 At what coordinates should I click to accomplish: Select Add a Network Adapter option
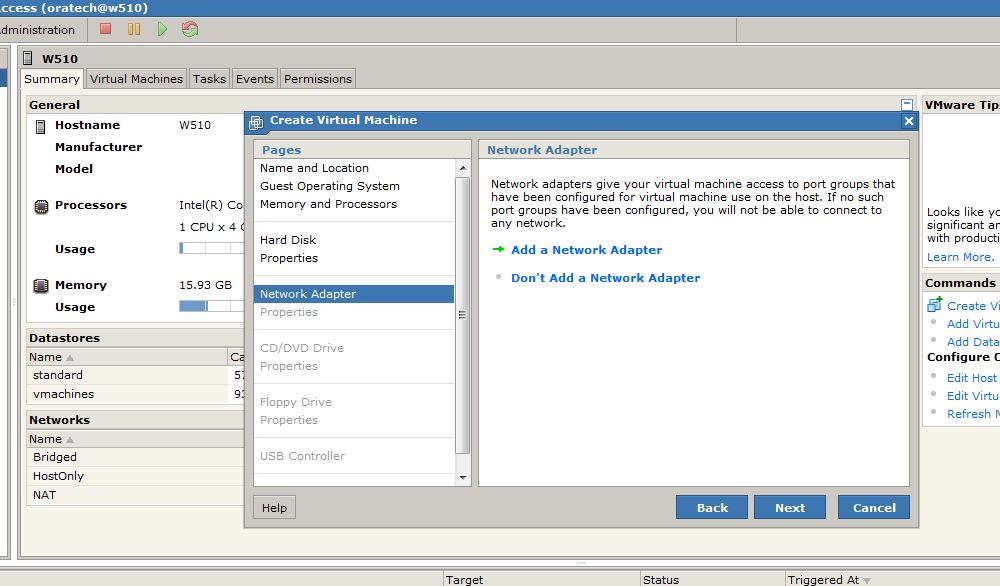coord(586,250)
